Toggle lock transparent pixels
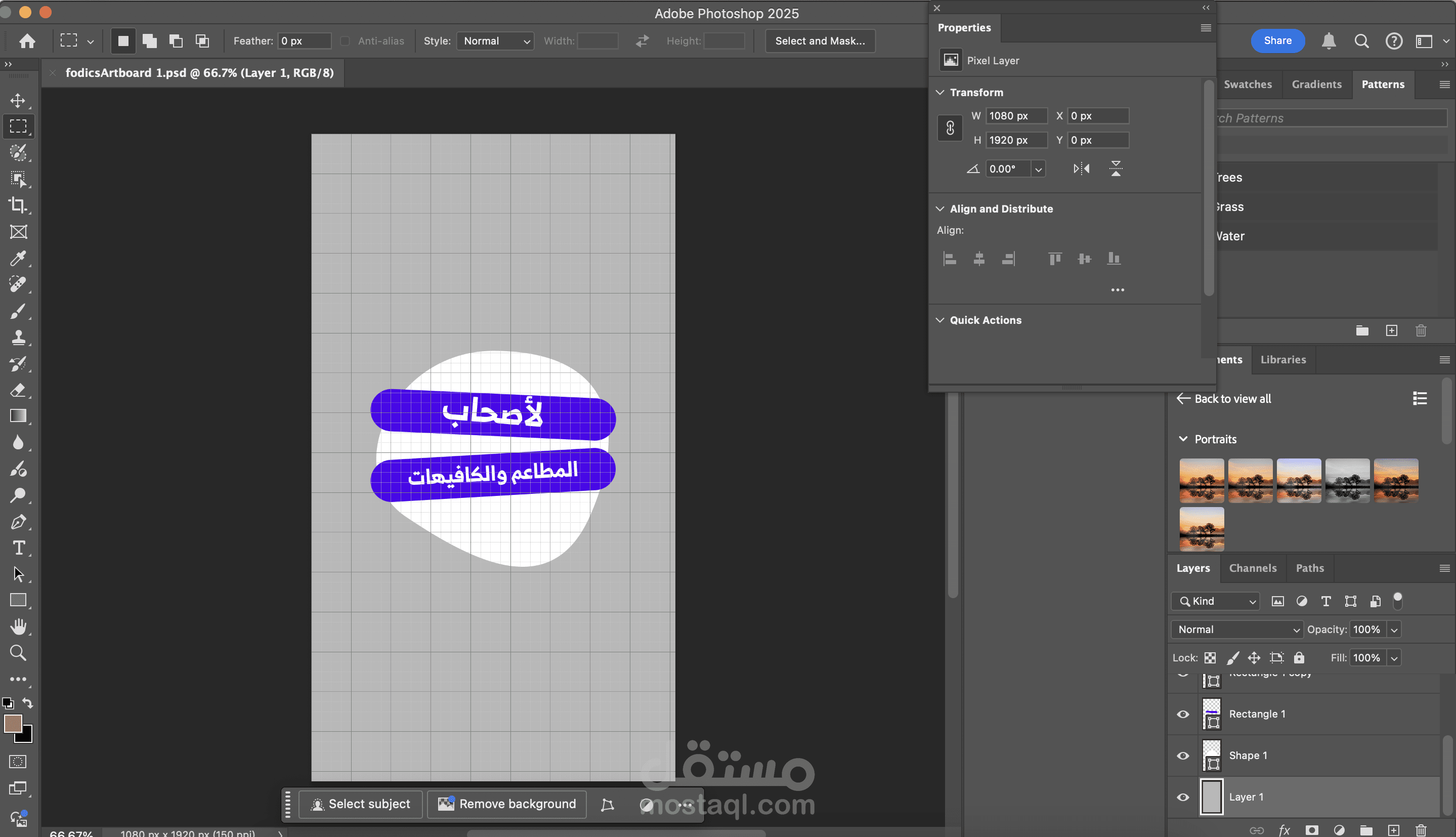The image size is (1456, 837). (1210, 658)
